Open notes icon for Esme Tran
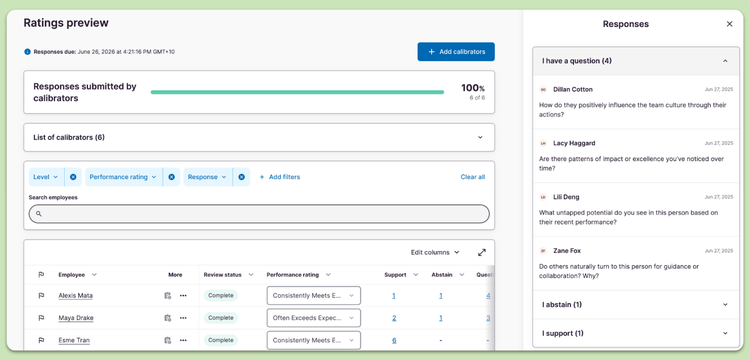The image size is (750, 360). (x=167, y=340)
